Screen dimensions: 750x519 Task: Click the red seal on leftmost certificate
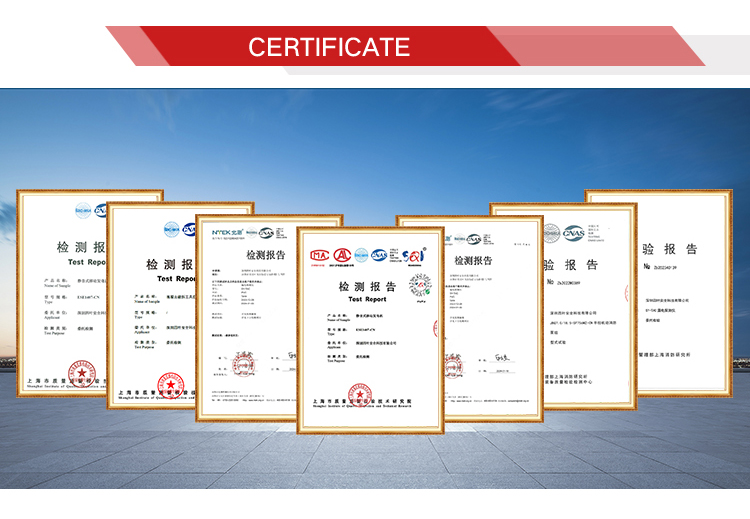[80, 372]
